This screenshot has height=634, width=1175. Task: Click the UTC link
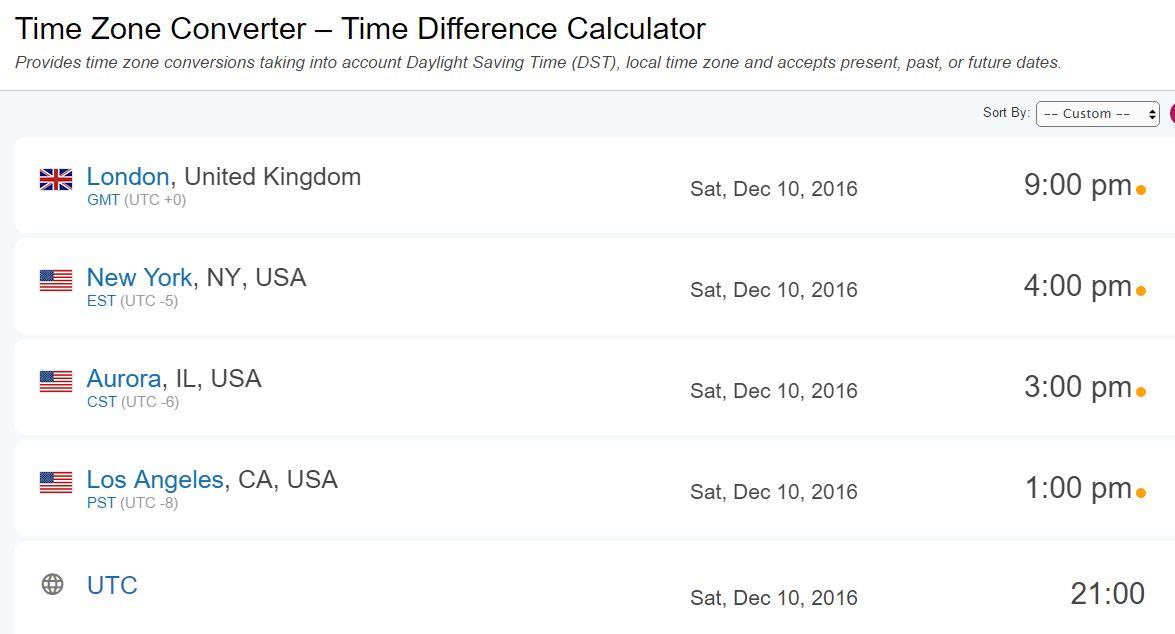(x=112, y=585)
